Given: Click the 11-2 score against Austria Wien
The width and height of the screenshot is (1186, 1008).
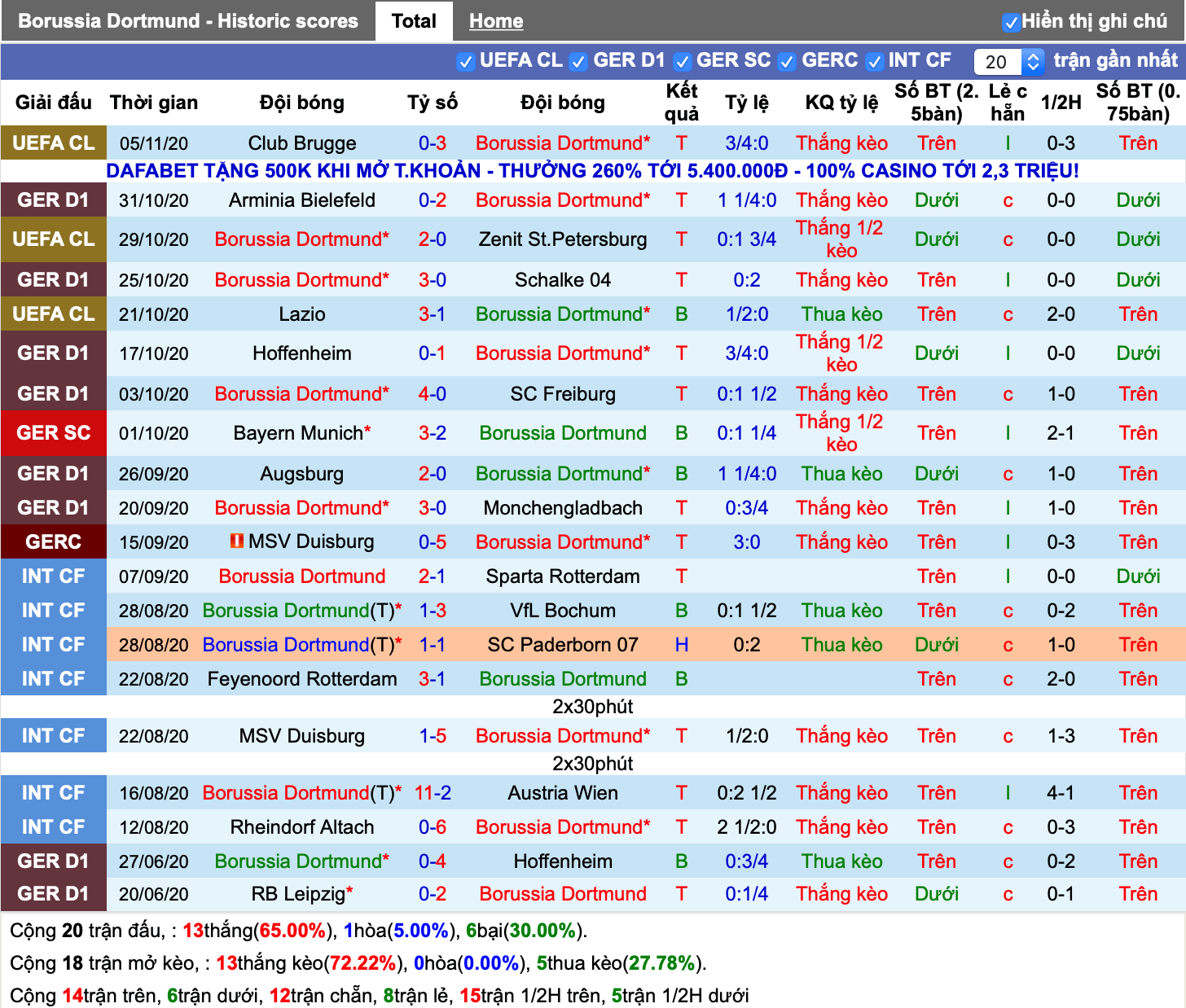Looking at the screenshot, I should click(433, 793).
